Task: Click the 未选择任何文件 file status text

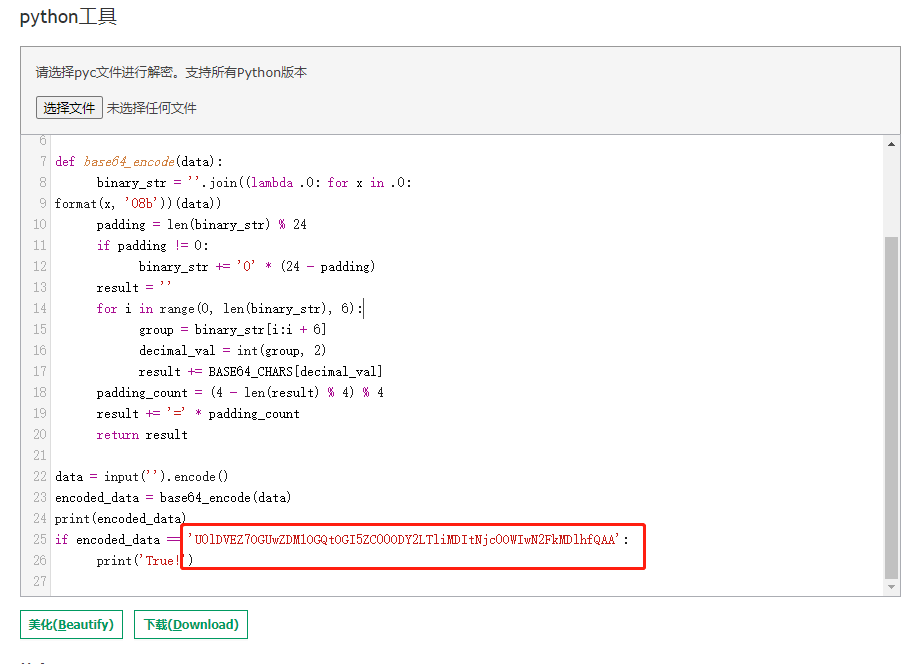Action: (x=152, y=108)
